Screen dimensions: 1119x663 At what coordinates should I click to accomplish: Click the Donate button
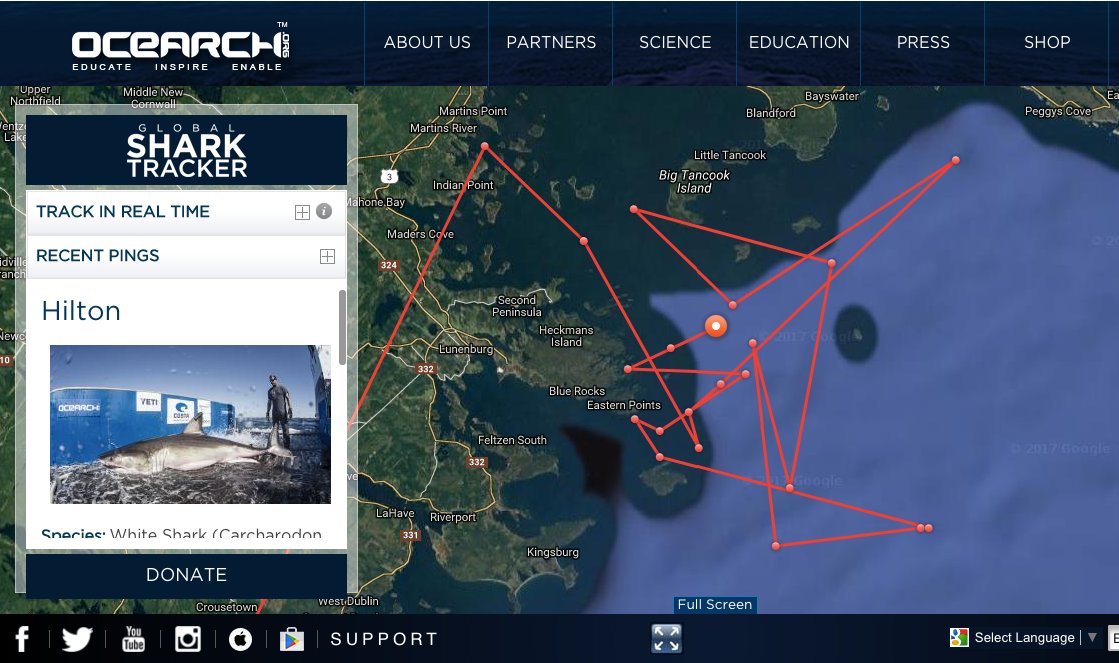(186, 575)
